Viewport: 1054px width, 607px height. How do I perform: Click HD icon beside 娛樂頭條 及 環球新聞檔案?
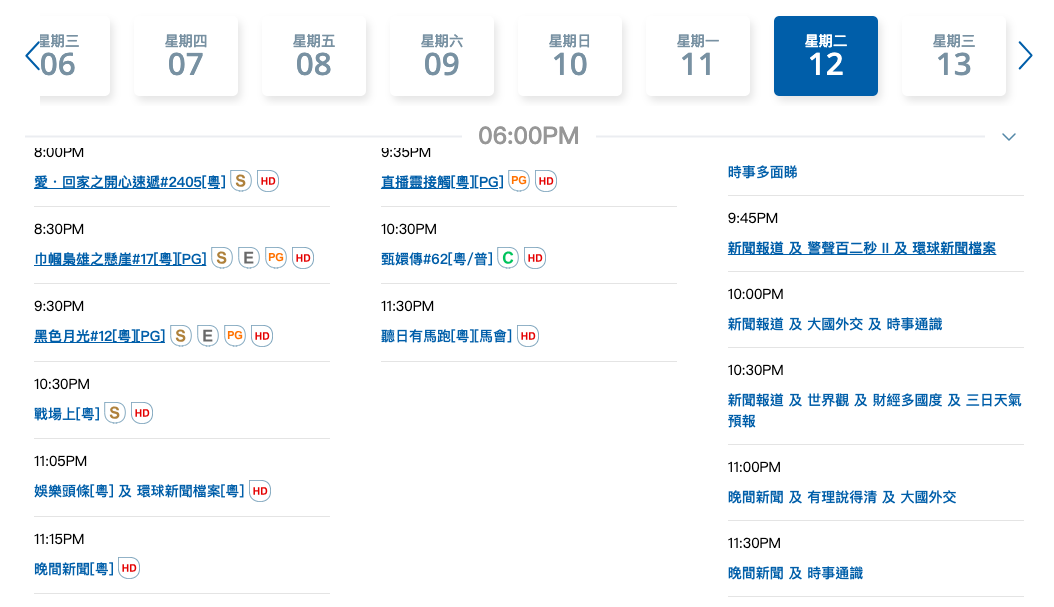(x=260, y=491)
